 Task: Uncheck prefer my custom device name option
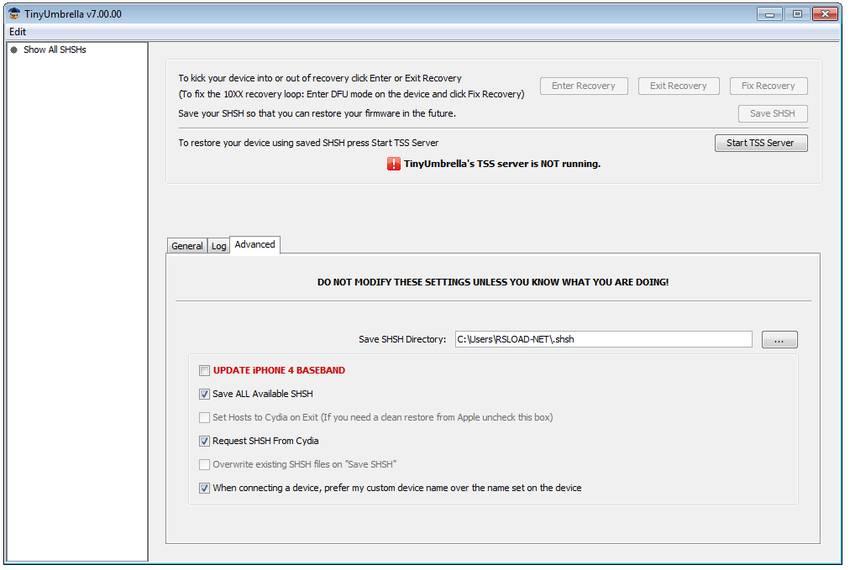click(x=204, y=488)
